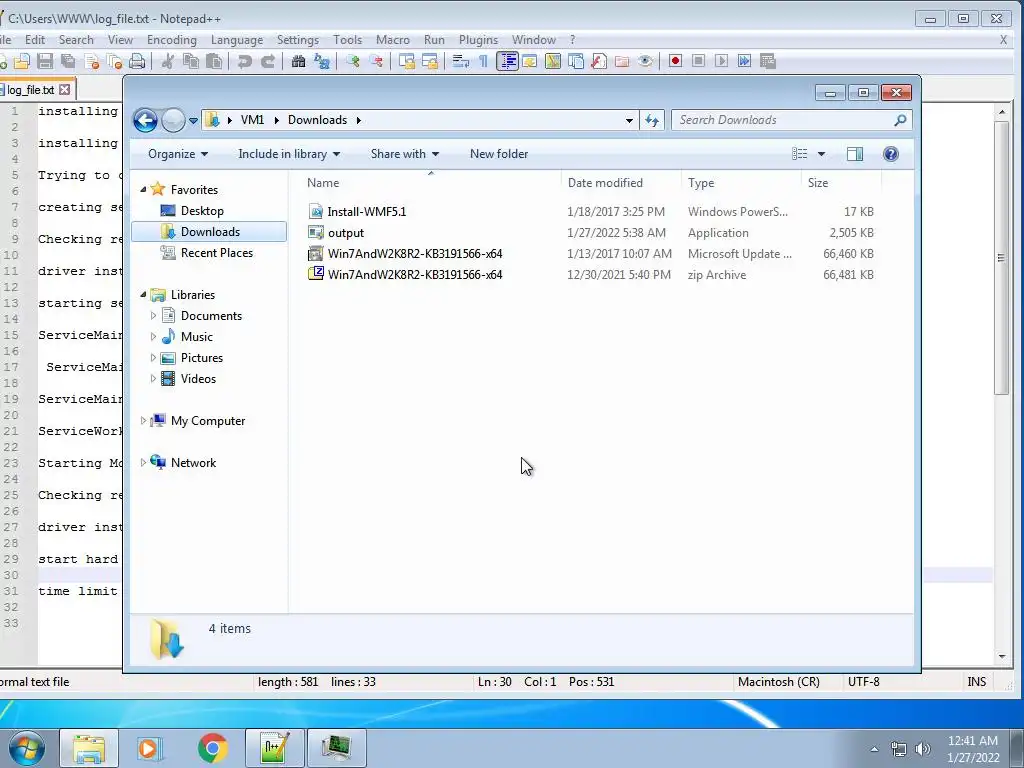
Task: Save the file via Notepad++ Save icon
Action: [x=45, y=61]
